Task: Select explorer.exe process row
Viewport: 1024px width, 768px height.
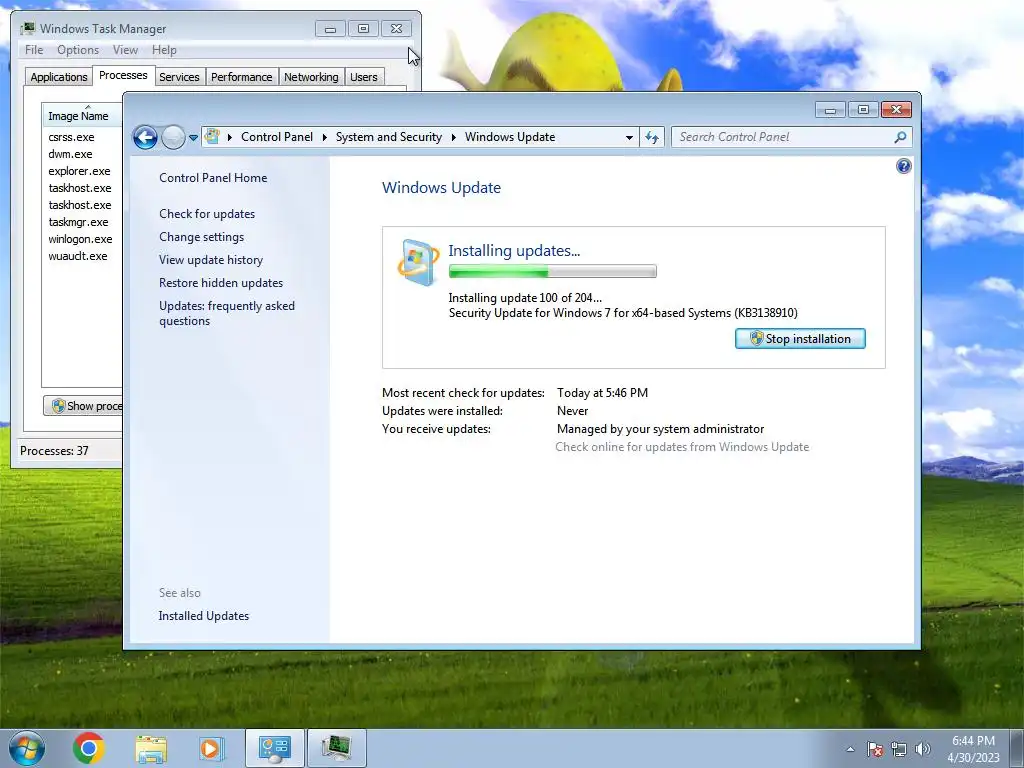Action: click(83, 171)
